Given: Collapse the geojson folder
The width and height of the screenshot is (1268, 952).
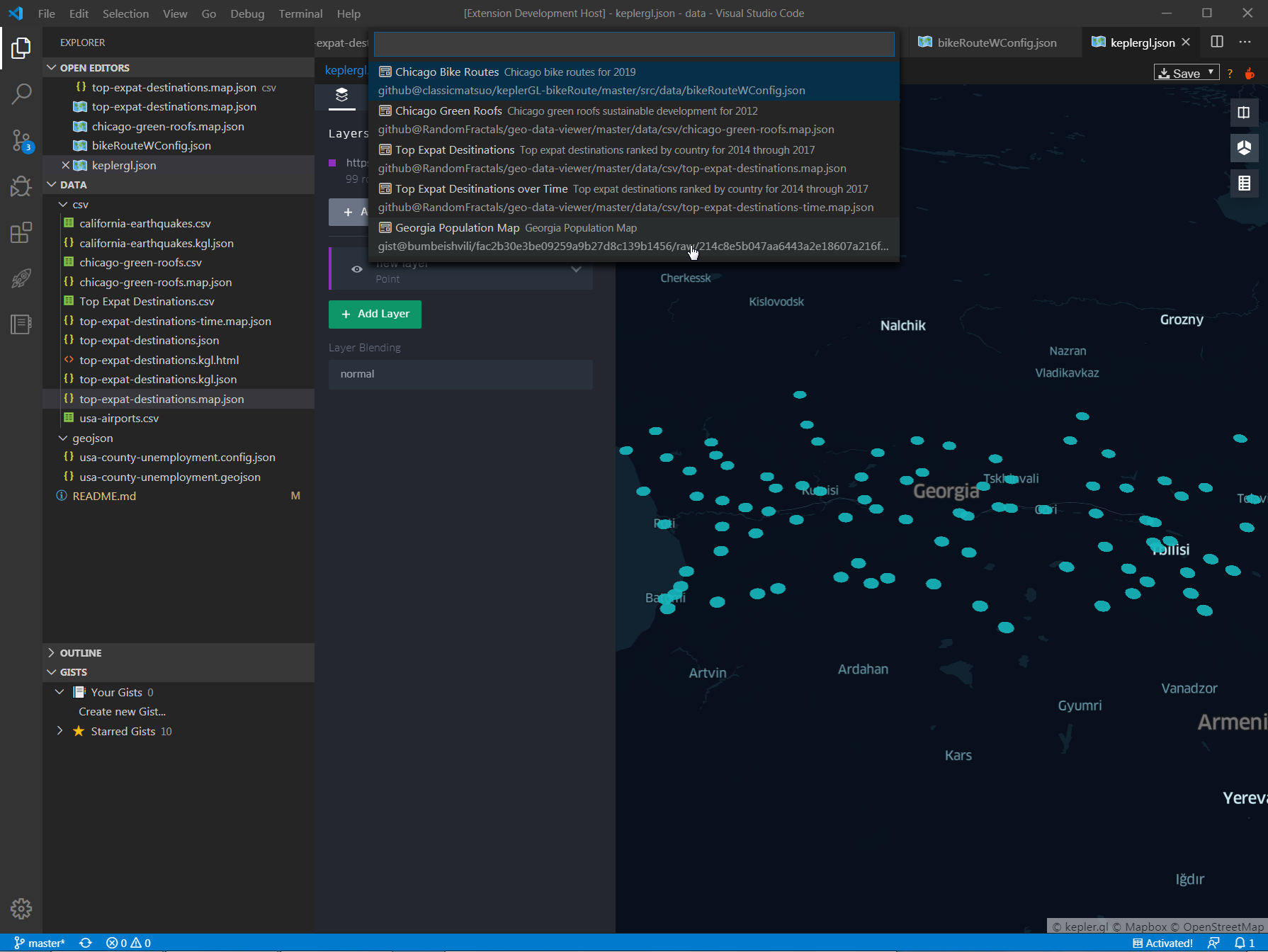Looking at the screenshot, I should 63,438.
